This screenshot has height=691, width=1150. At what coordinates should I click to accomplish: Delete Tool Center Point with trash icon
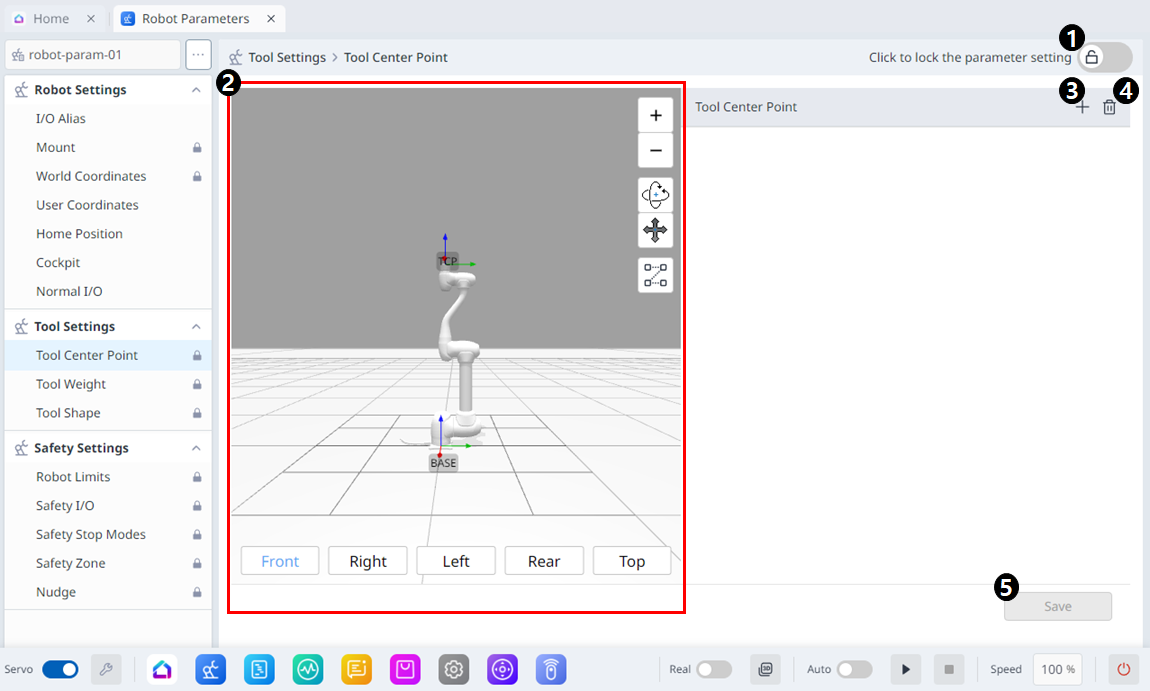[1109, 107]
